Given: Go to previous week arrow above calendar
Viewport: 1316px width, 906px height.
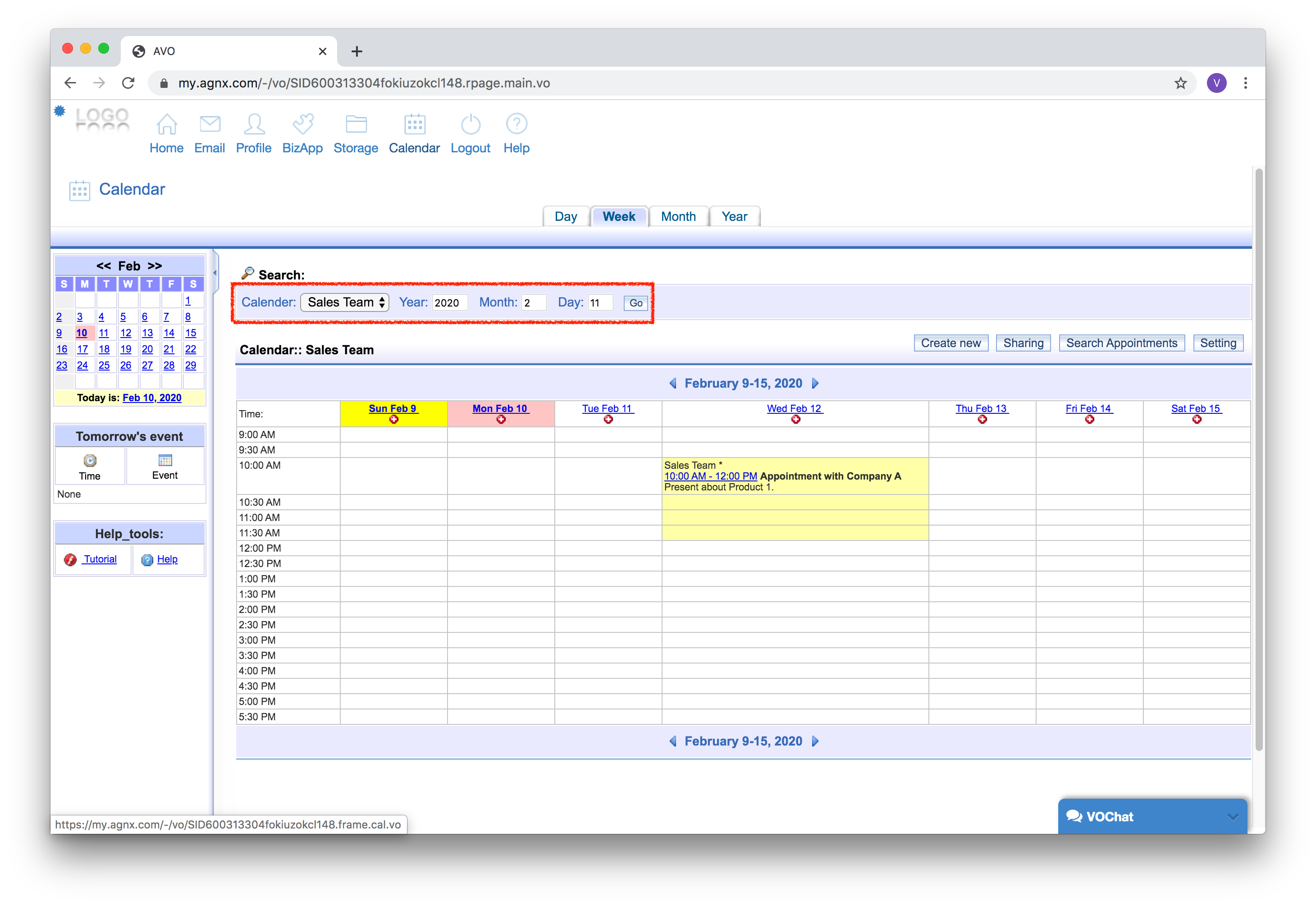Looking at the screenshot, I should click(673, 384).
